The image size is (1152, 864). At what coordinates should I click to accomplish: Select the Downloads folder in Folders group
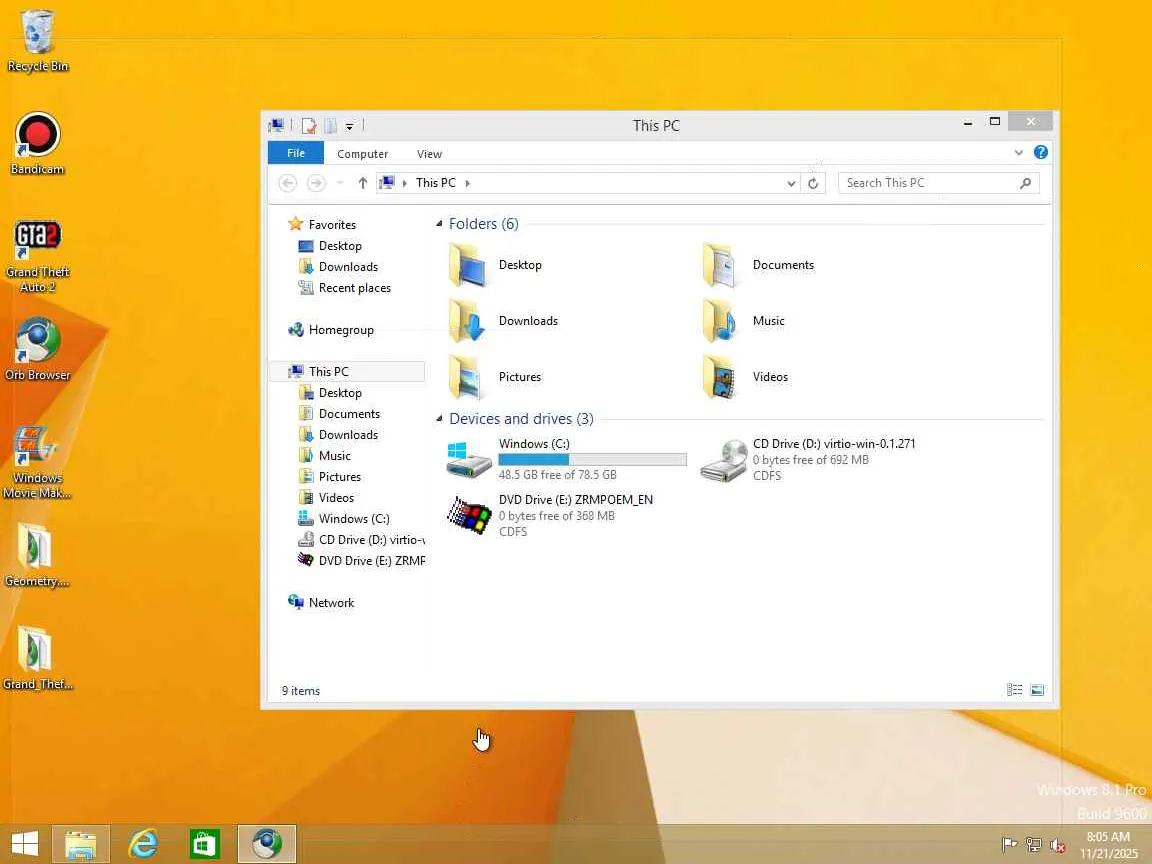[x=504, y=321]
